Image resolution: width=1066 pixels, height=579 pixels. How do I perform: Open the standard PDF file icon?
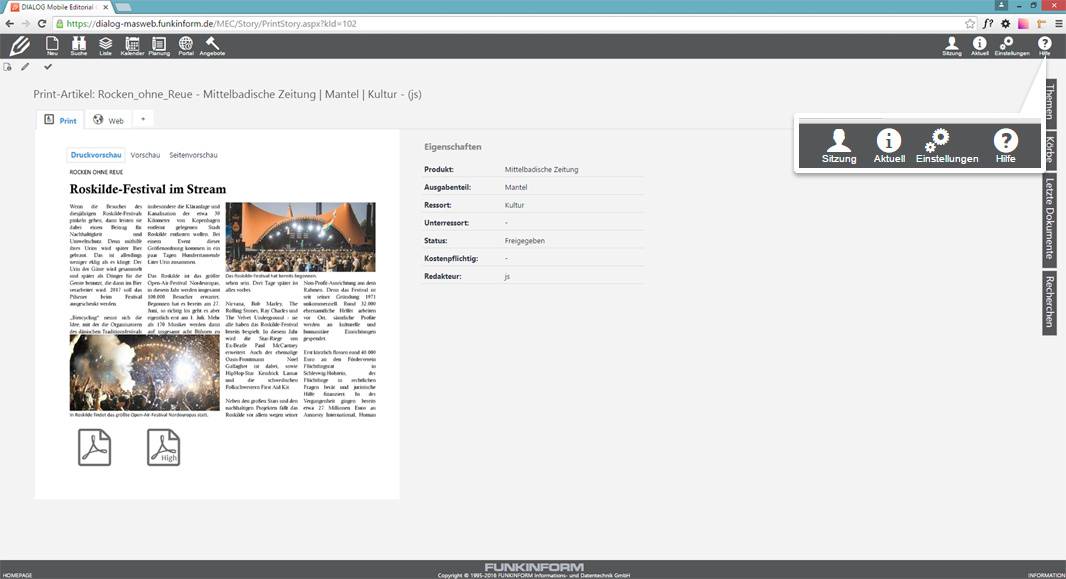tap(94, 447)
